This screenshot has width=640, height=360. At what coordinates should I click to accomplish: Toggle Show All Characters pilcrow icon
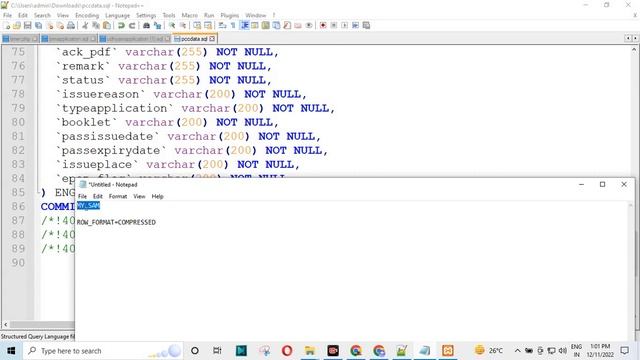click(233, 25)
